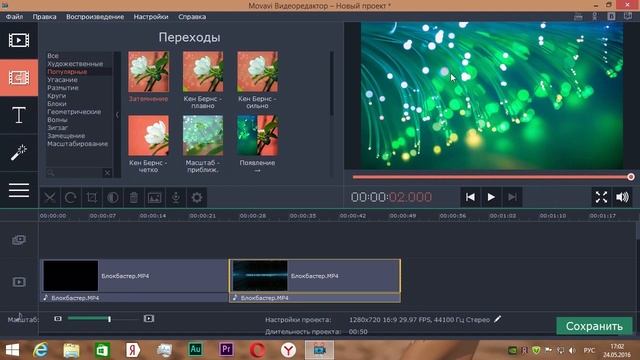Screen dimensions: 640x360
Task: Click the preview seek bar handle
Action: pos(631,177)
